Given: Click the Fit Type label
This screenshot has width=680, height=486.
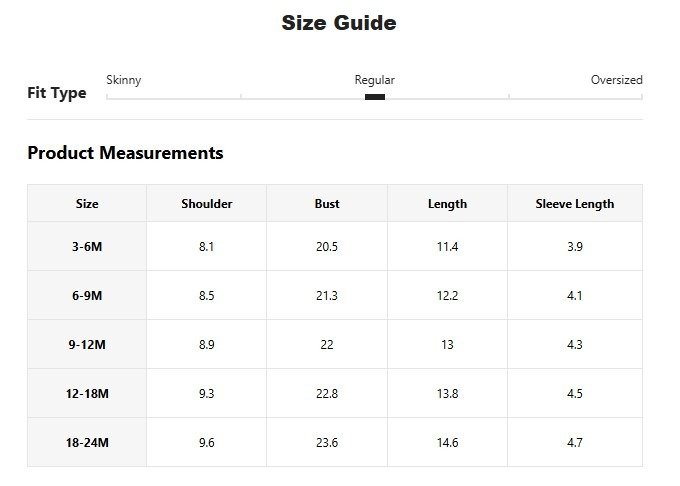Looking at the screenshot, I should (57, 93).
